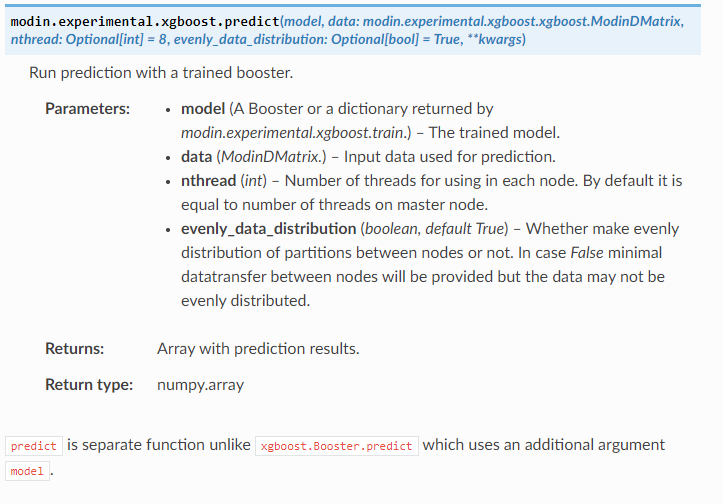Click the ModinDMatrix type annotation in signature

click(522, 22)
